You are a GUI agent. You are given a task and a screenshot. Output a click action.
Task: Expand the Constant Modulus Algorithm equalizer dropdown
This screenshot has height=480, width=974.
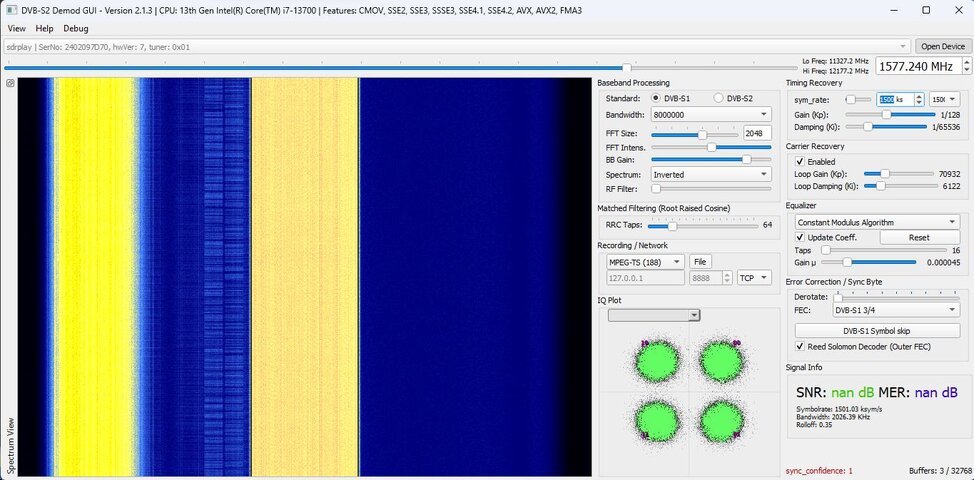[877, 222]
